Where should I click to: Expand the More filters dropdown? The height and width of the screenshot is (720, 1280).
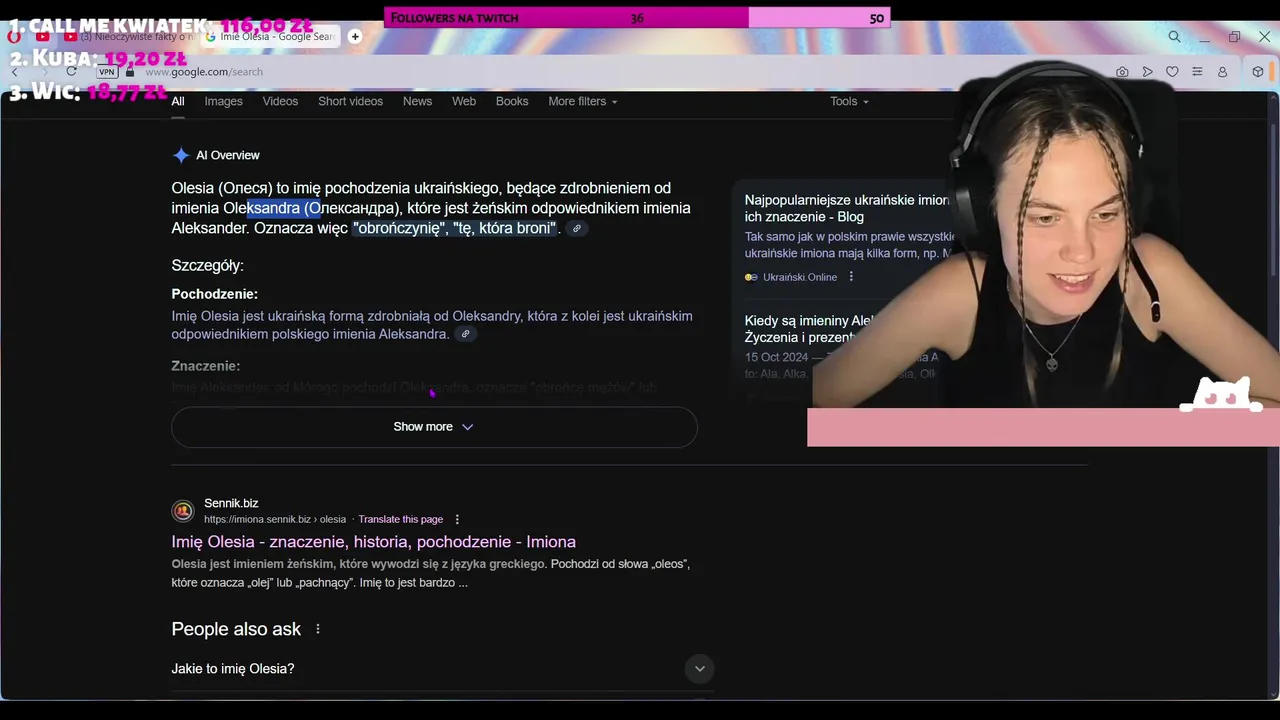(582, 101)
